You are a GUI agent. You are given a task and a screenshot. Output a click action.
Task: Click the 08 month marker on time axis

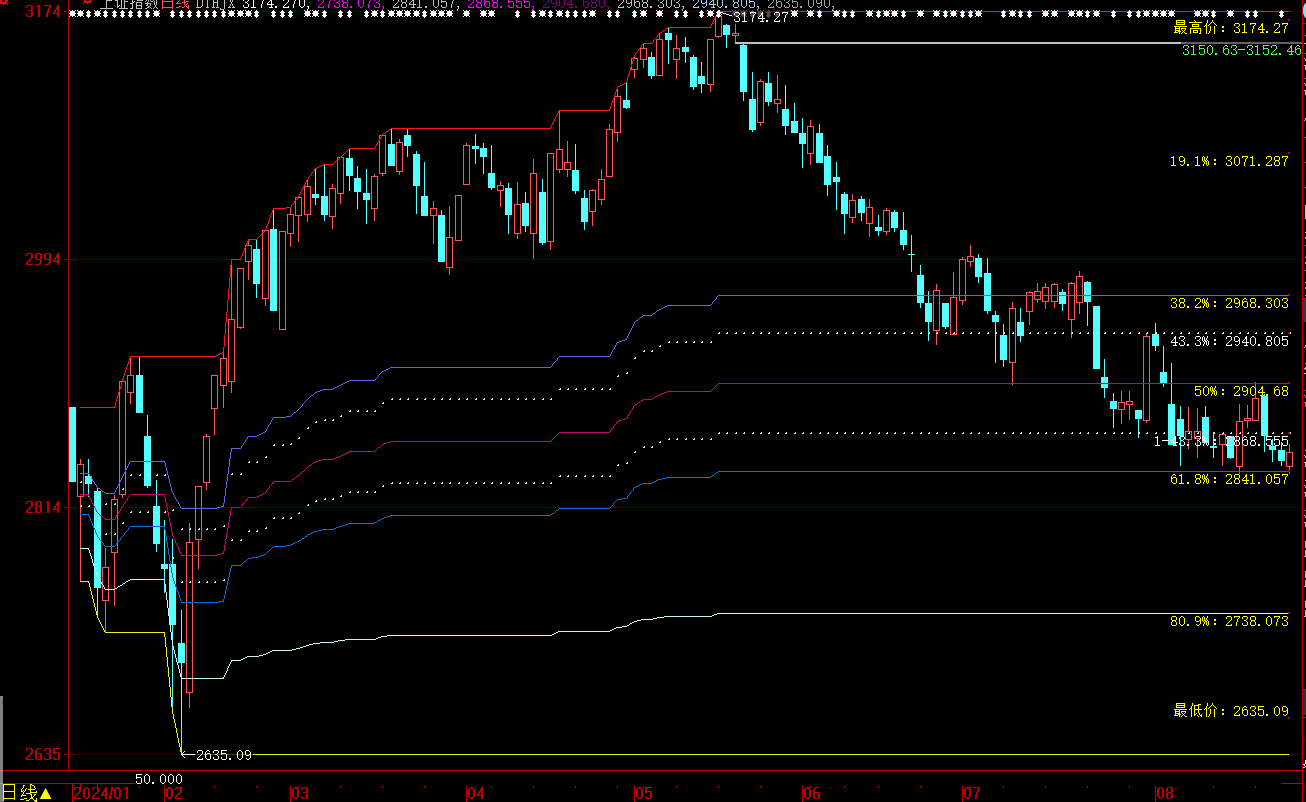tap(1165, 794)
